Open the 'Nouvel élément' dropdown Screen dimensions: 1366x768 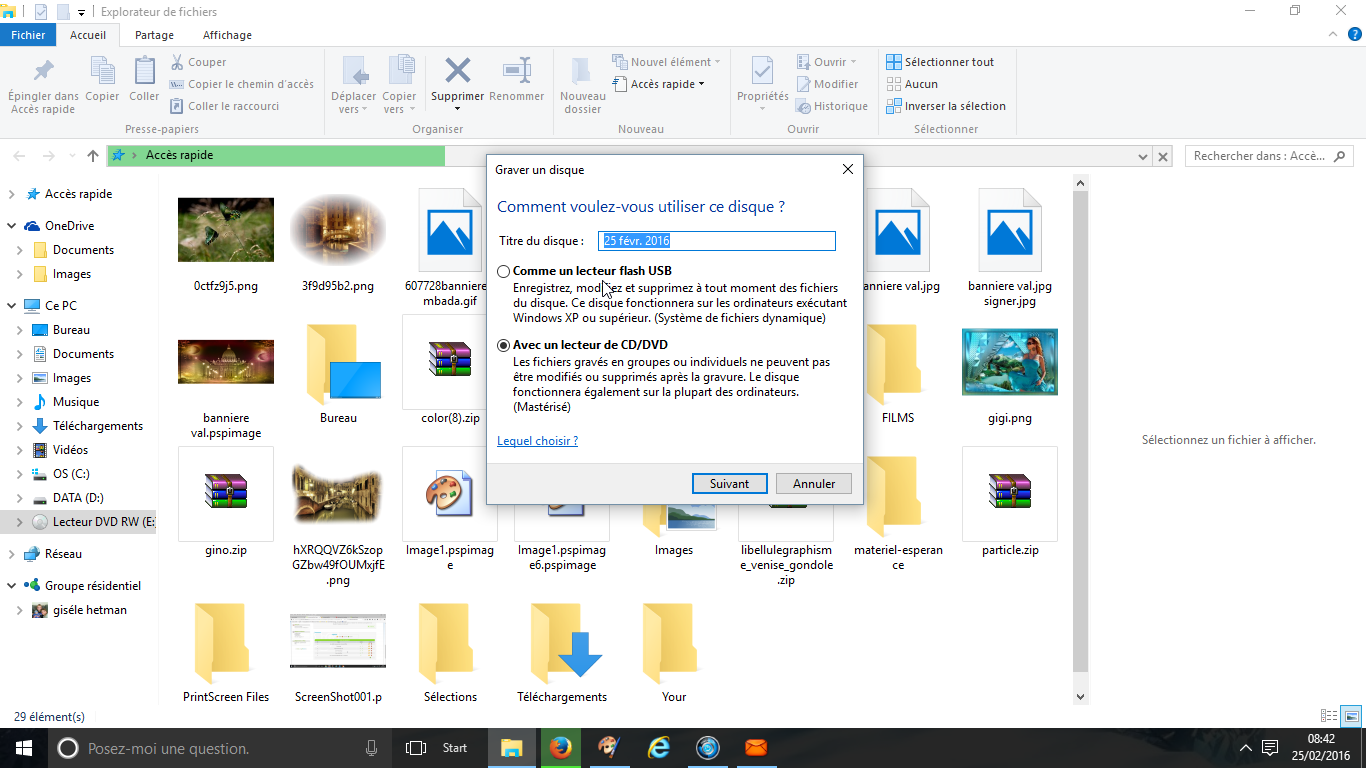(664, 62)
